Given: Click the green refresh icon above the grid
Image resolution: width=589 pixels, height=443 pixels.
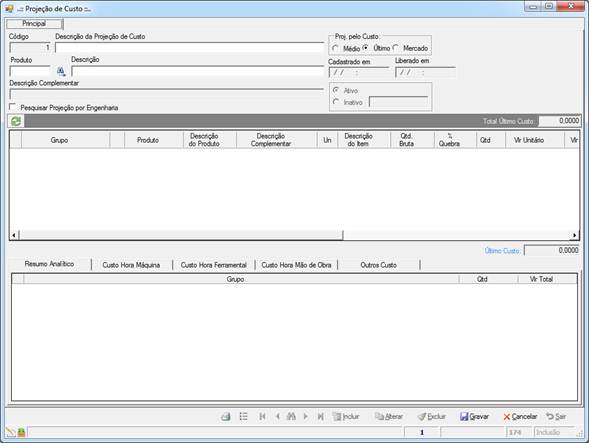Looking at the screenshot, I should coord(16,121).
